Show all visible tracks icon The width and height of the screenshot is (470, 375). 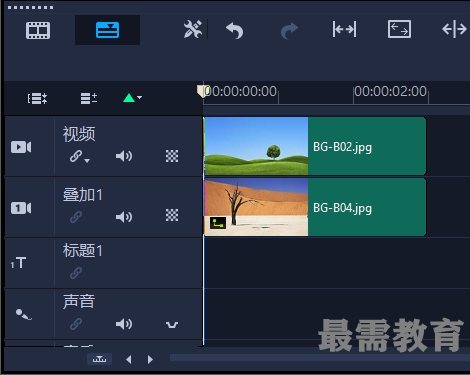click(x=37, y=98)
